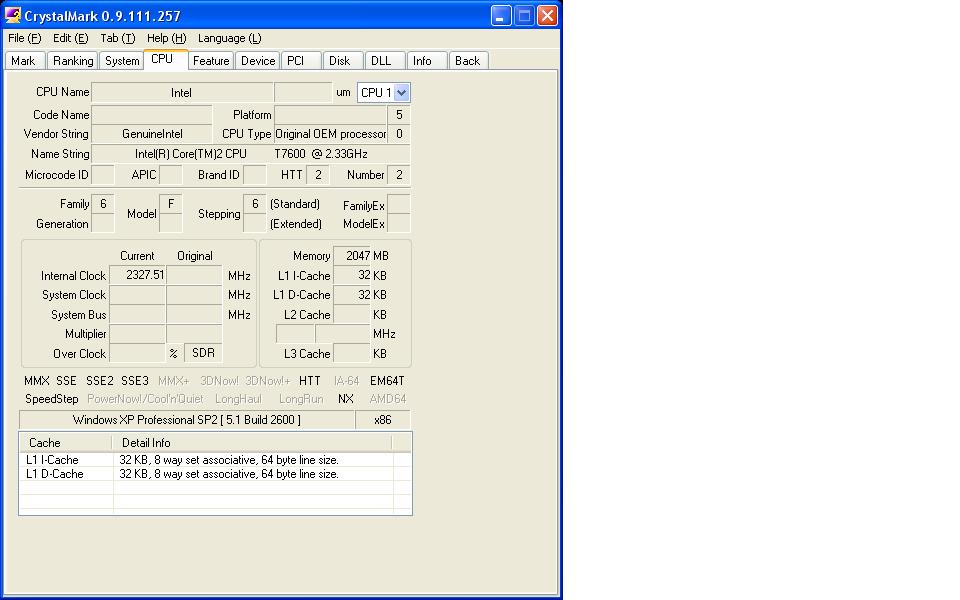Click the Model value F field
The width and height of the screenshot is (960, 600).
[x=171, y=204]
